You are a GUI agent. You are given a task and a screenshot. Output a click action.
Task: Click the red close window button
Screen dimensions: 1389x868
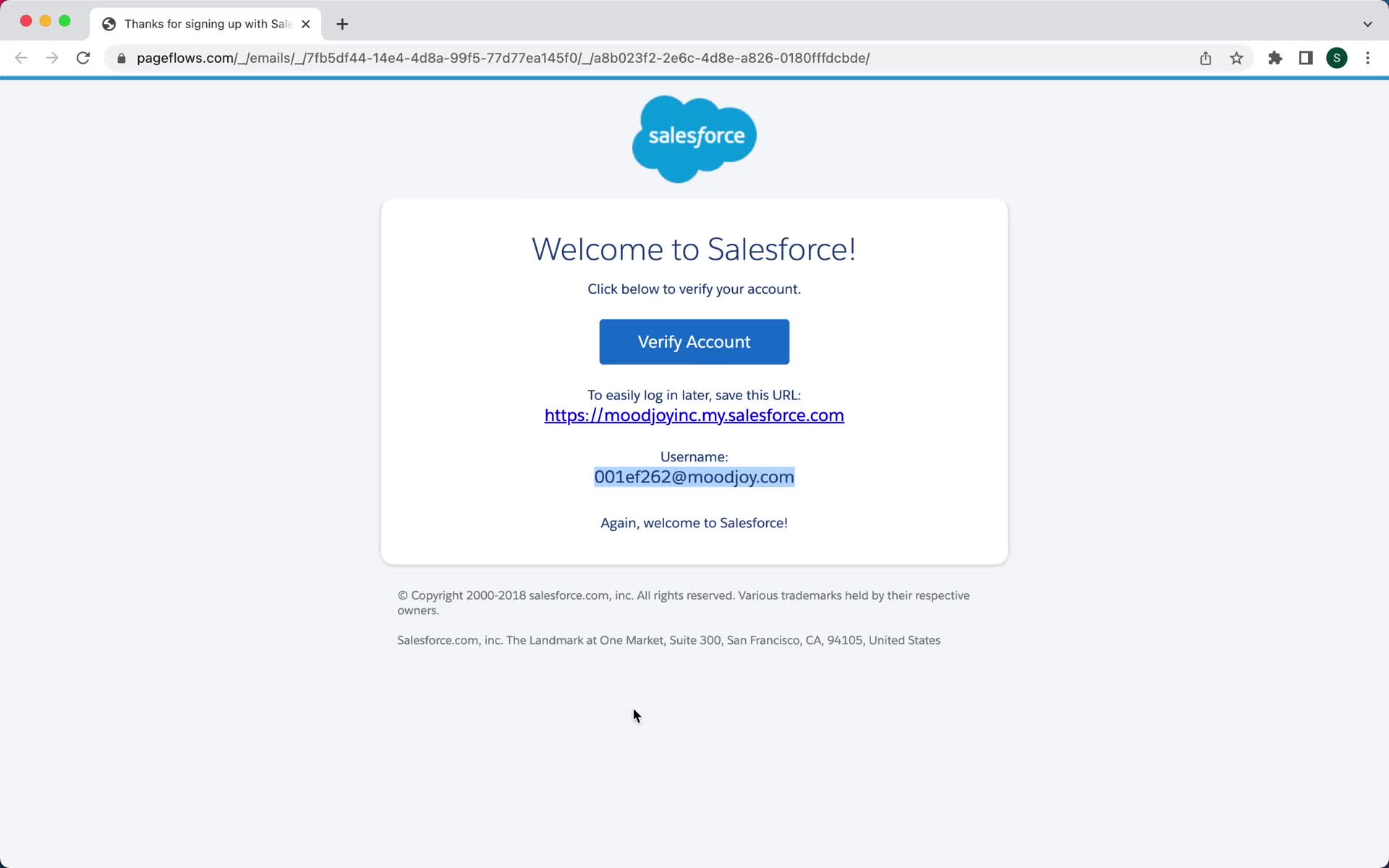[26, 21]
